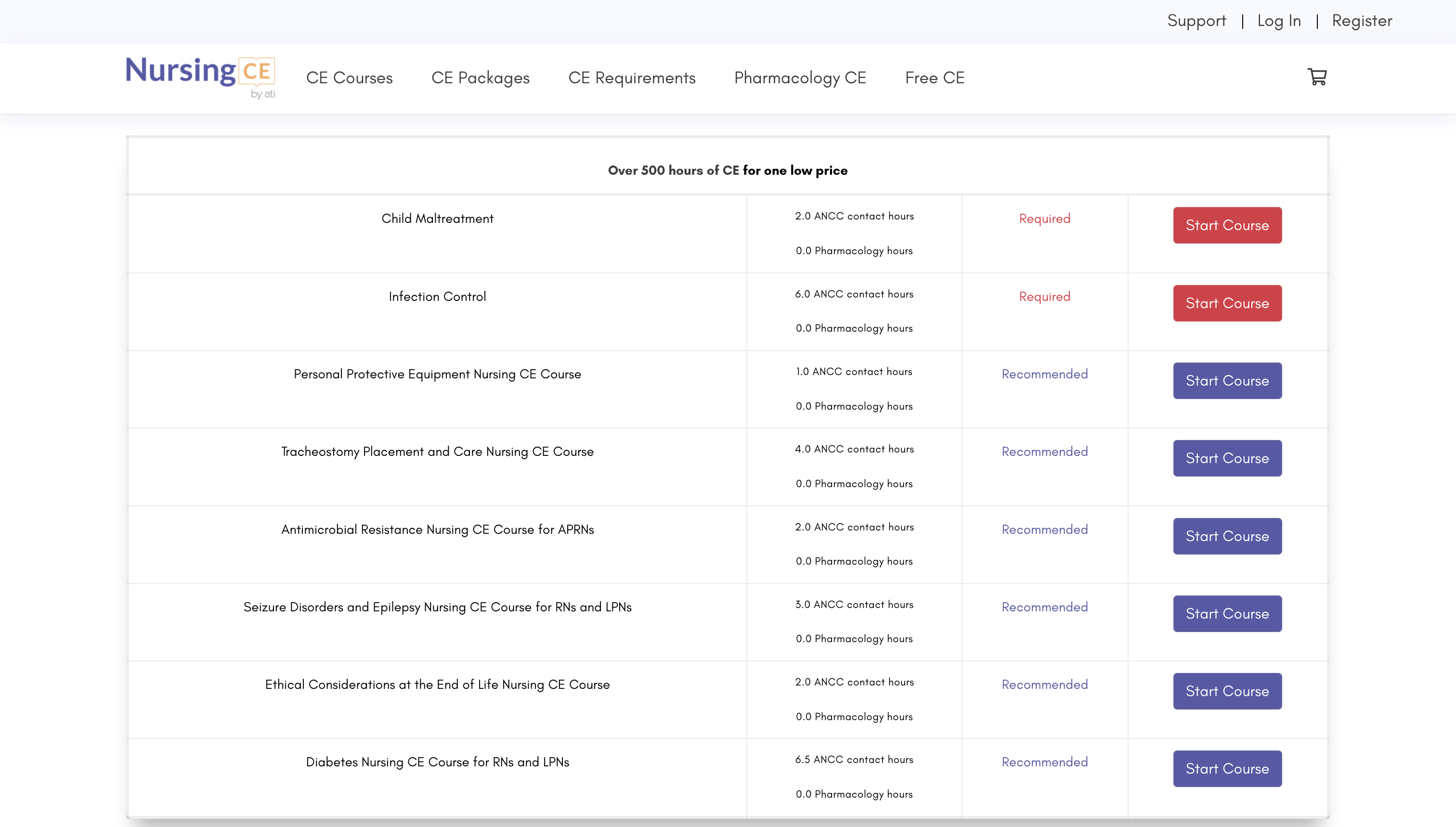
Task: Start the Diabetes Nursing CE course
Action: pyautogui.click(x=1227, y=768)
